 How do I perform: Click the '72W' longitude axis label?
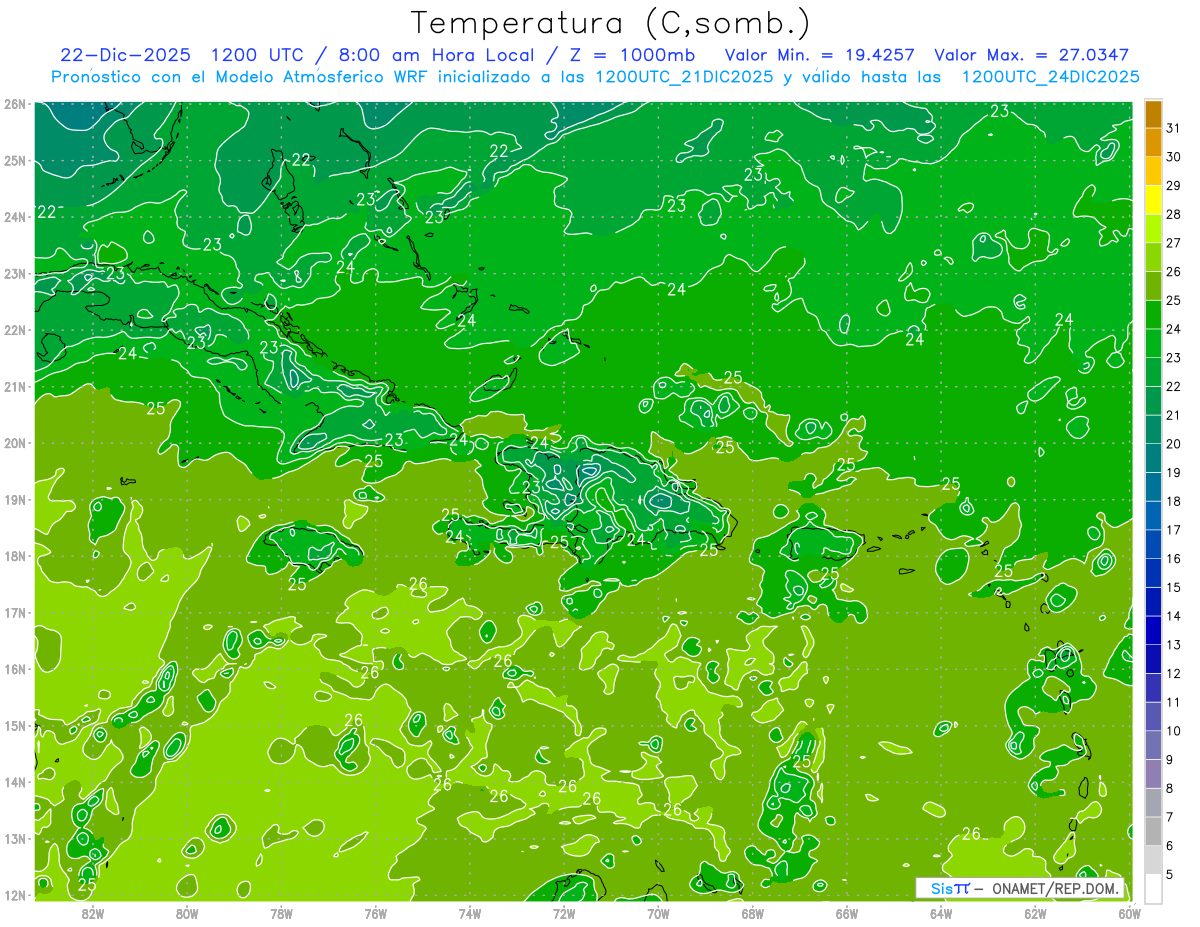click(564, 913)
